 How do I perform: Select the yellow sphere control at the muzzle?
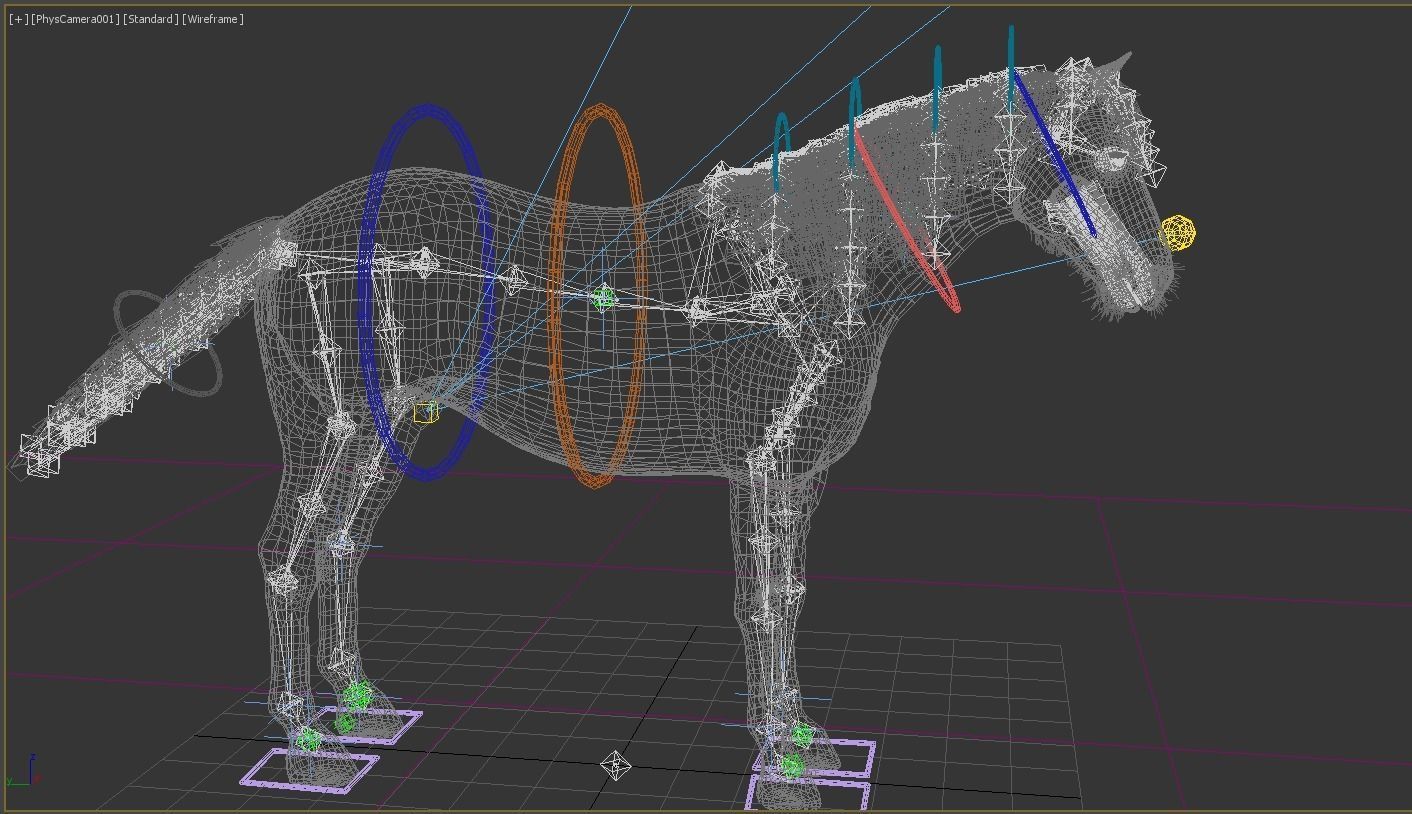pyautogui.click(x=1178, y=233)
